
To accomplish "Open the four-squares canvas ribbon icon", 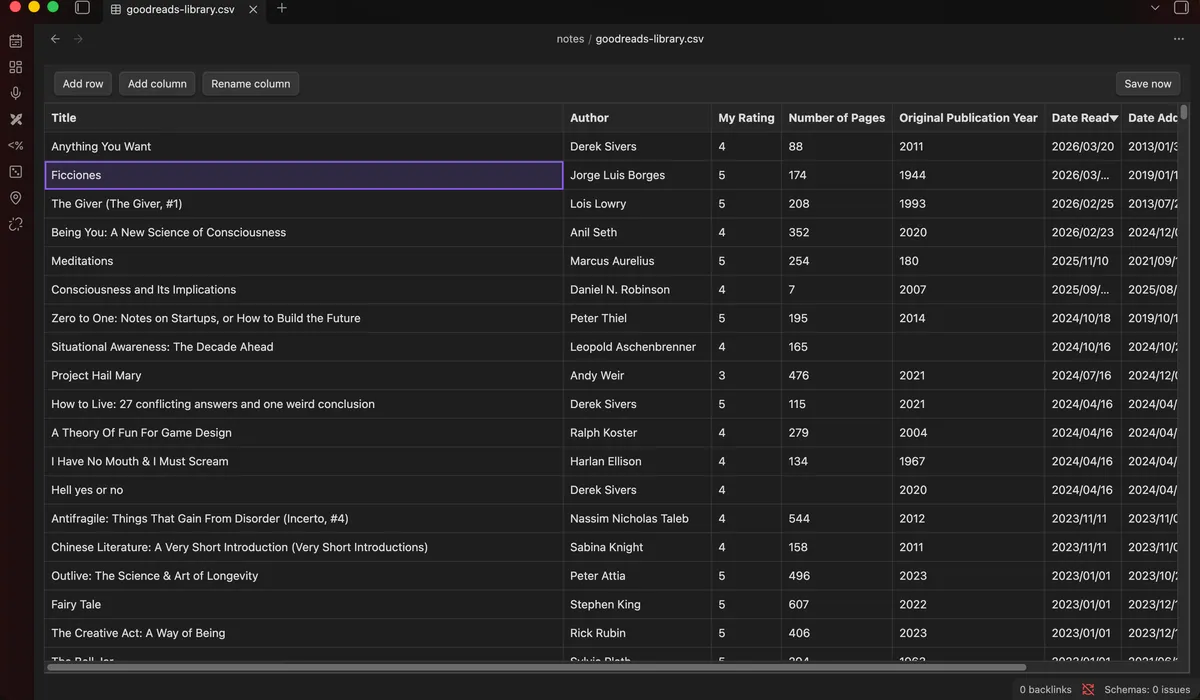I will (x=15, y=67).
